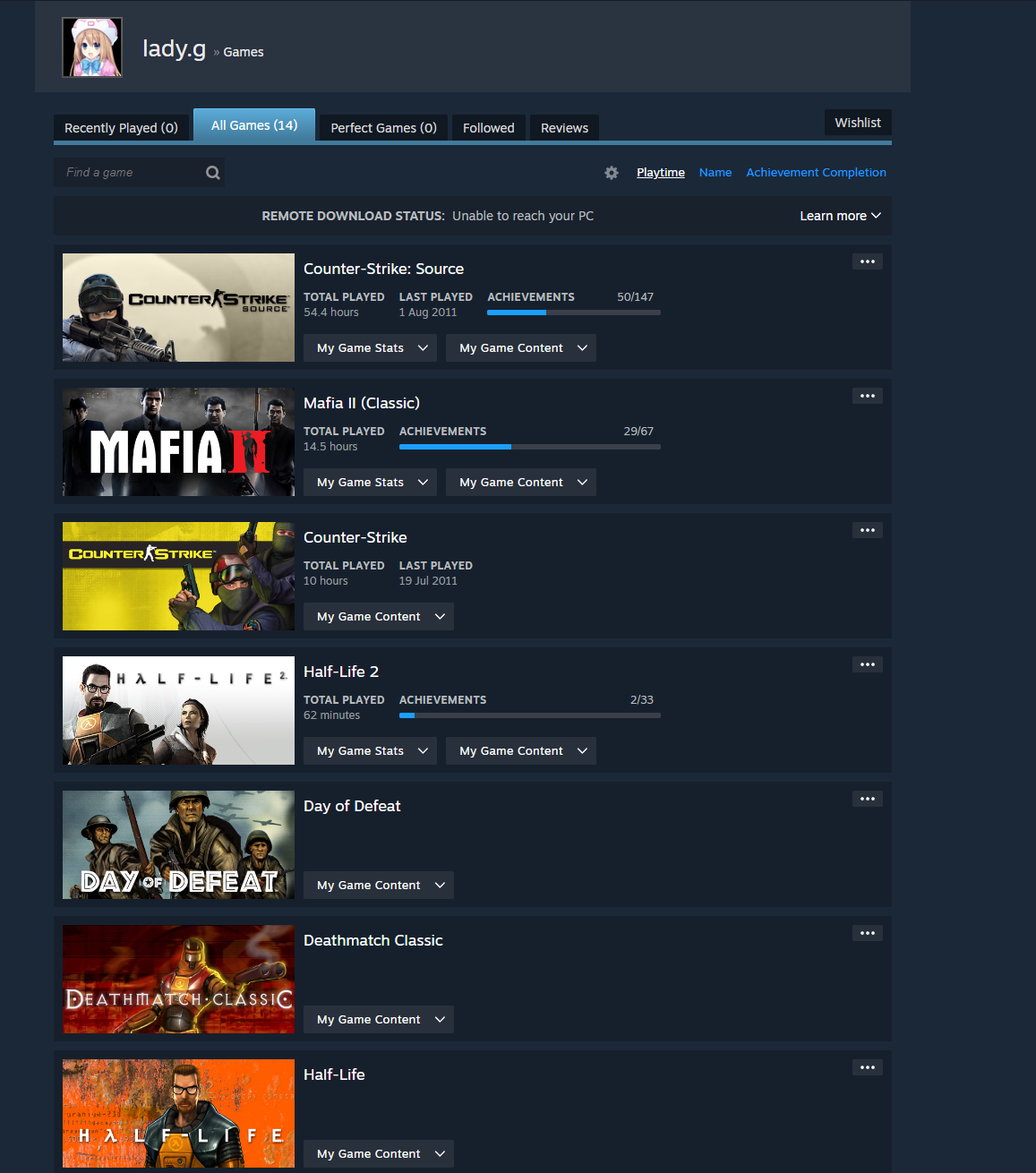
Task: Open the Half-Life 2 cover image
Action: point(178,710)
